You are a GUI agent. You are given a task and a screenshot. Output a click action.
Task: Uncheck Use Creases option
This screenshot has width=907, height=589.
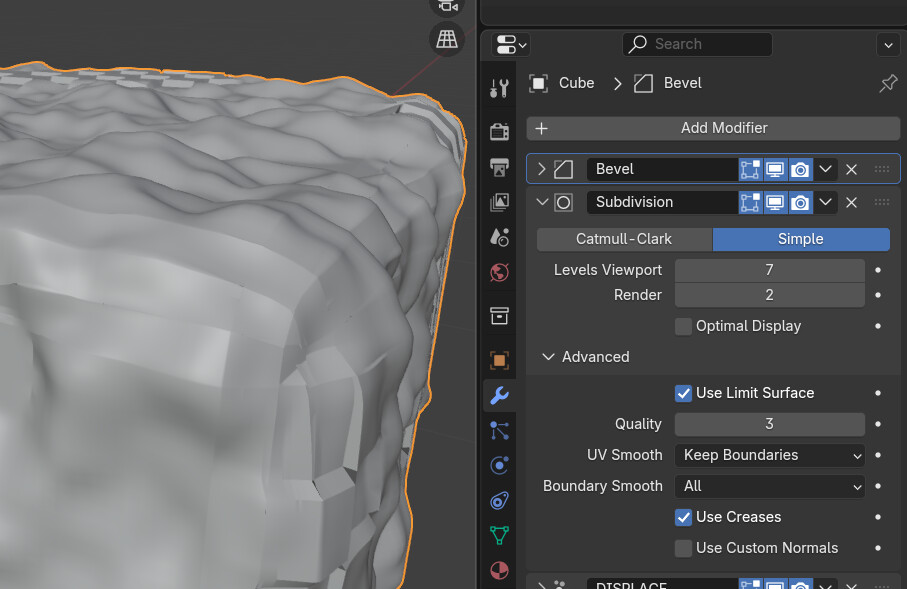[683, 517]
